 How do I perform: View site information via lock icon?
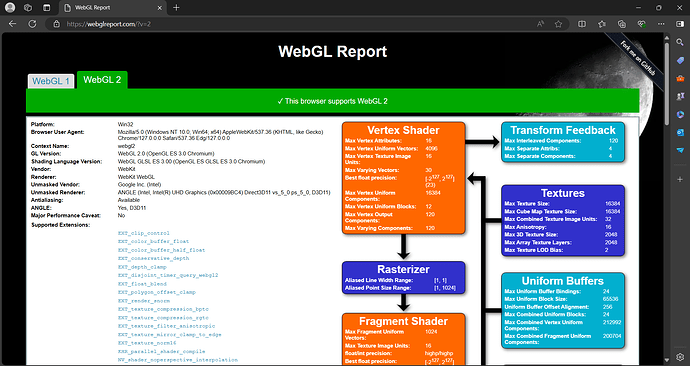[x=56, y=24]
